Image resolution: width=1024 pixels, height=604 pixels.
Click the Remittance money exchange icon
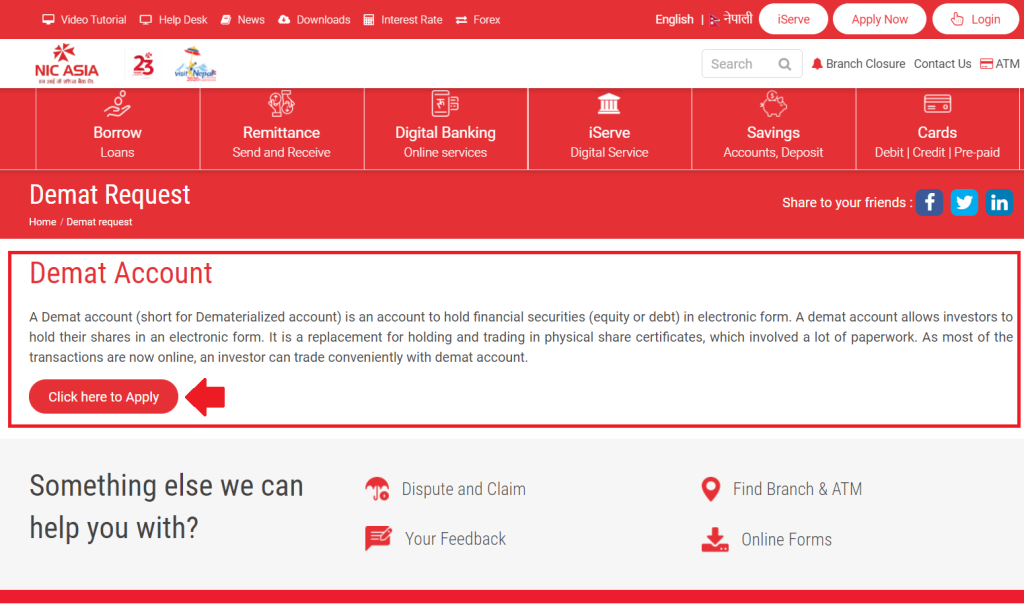pyautogui.click(x=281, y=104)
